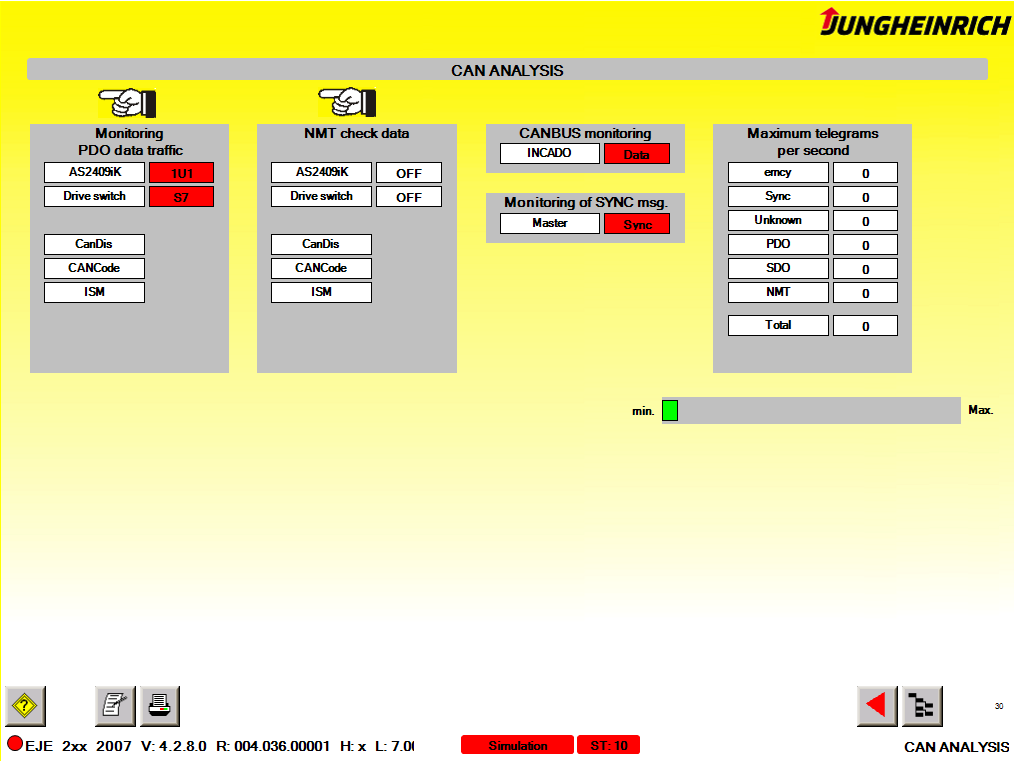Image resolution: width=1014 pixels, height=761 pixels.
Task: Select CanDis in PDO data traffic panel
Action: click(x=94, y=244)
